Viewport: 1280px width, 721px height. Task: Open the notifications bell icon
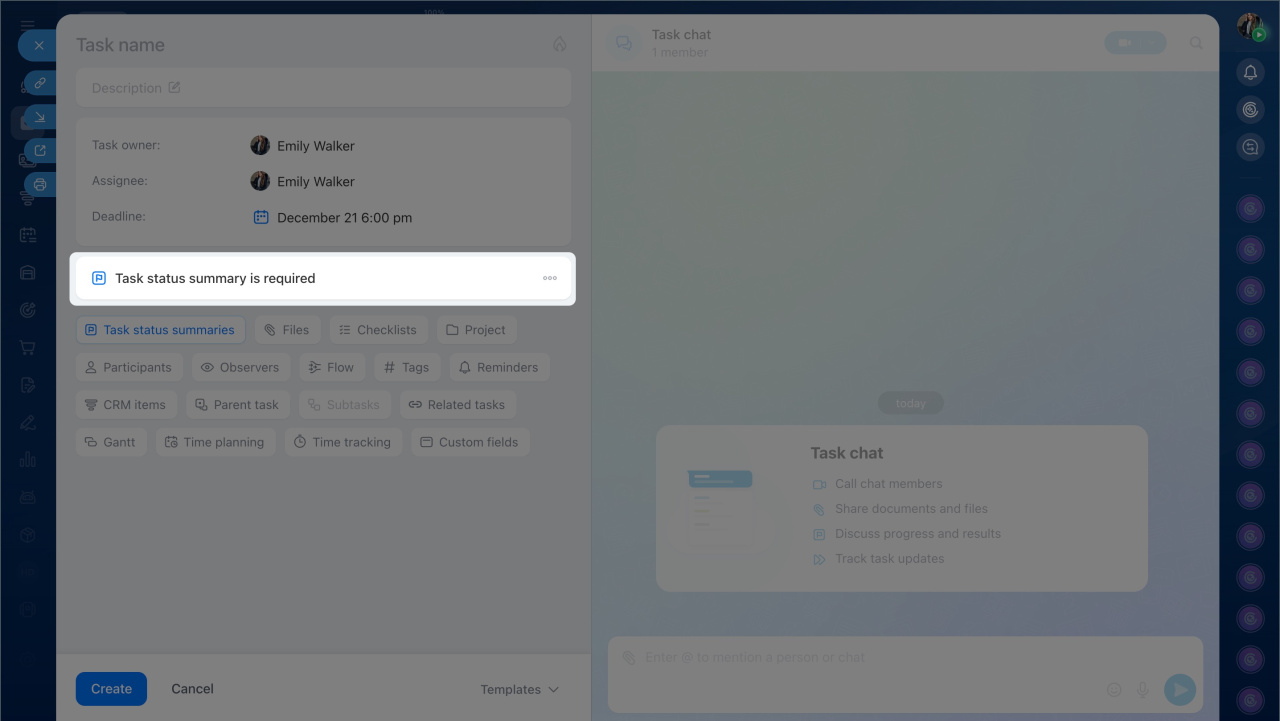coord(1250,72)
